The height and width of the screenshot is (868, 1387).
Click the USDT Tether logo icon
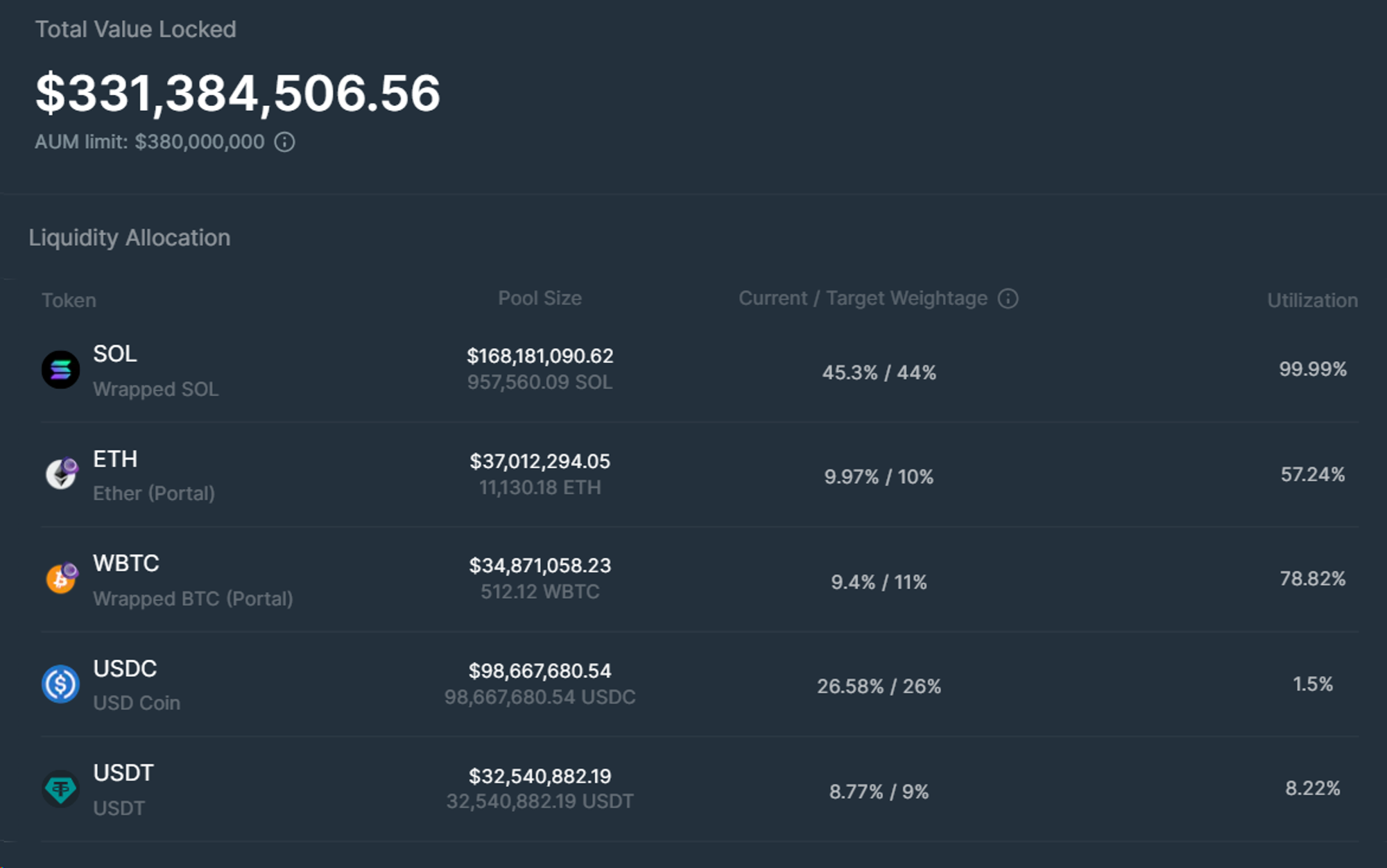point(60,789)
